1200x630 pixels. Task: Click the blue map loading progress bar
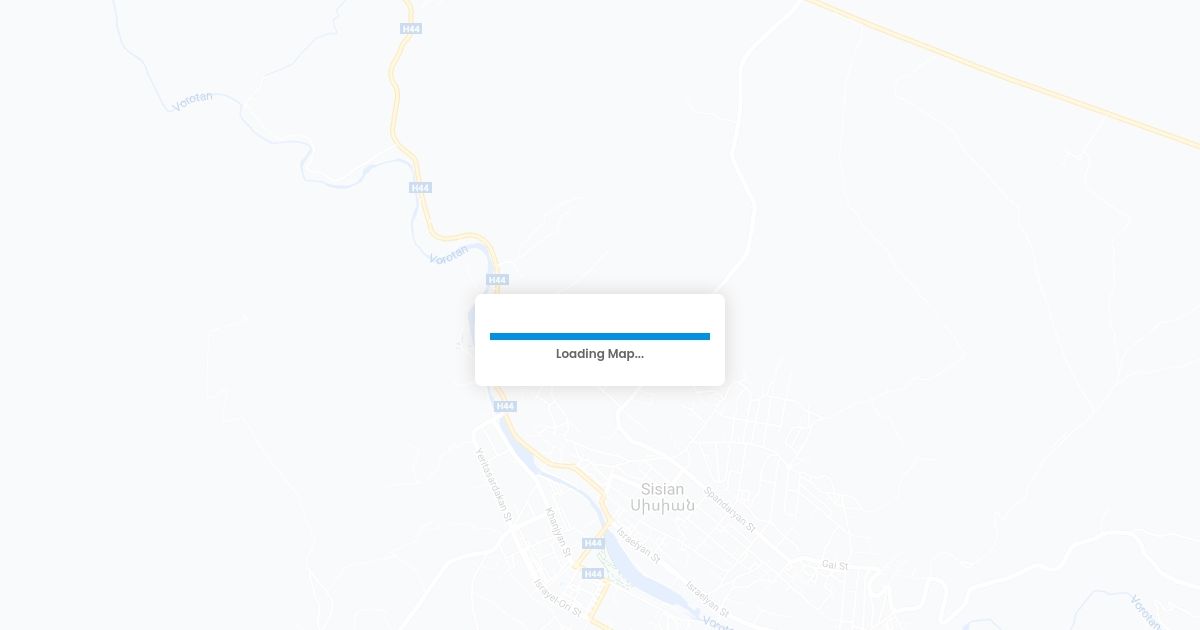(x=600, y=337)
